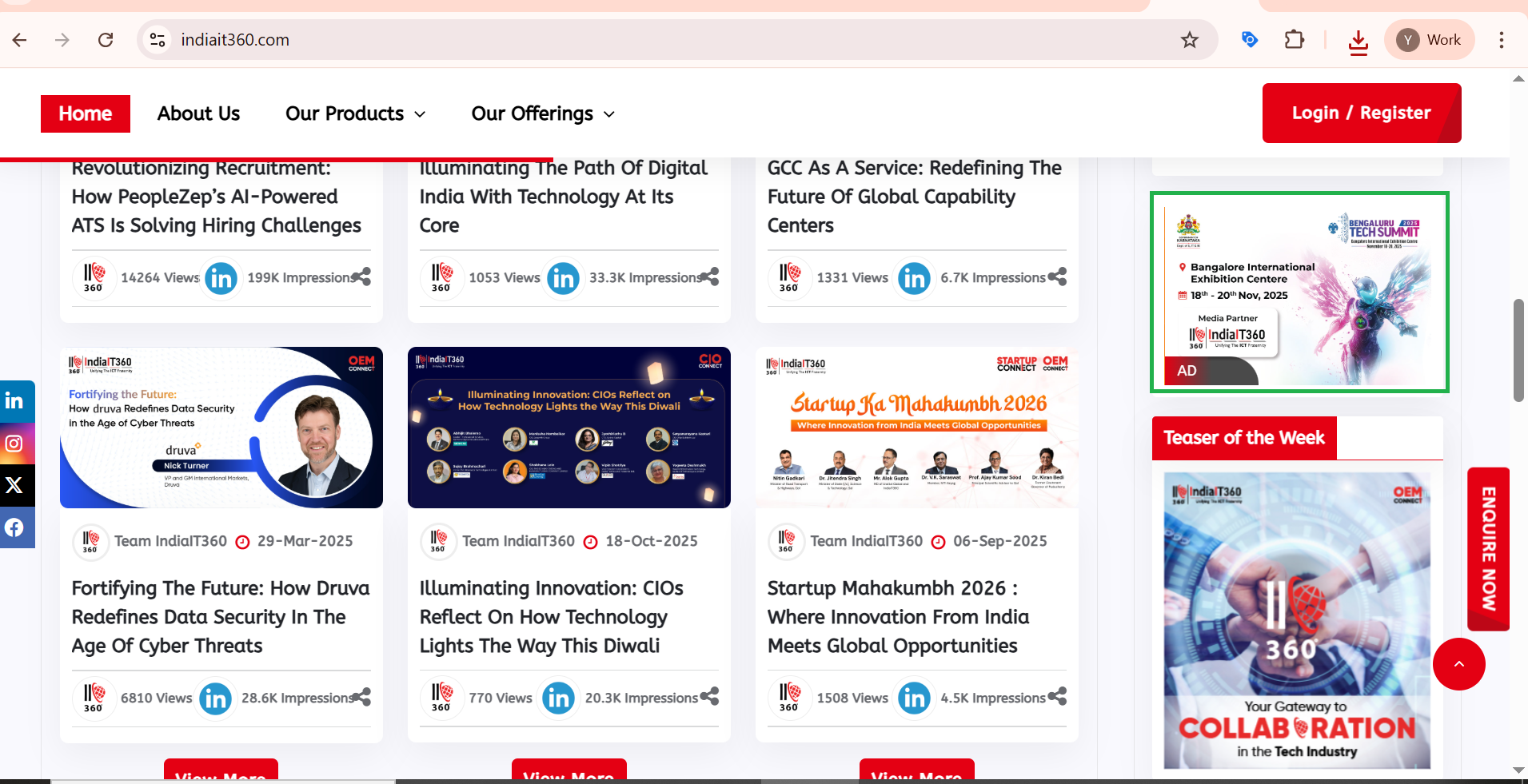Click the page vertical scrollbar thumb
Image resolution: width=1528 pixels, height=784 pixels.
tap(1518, 350)
